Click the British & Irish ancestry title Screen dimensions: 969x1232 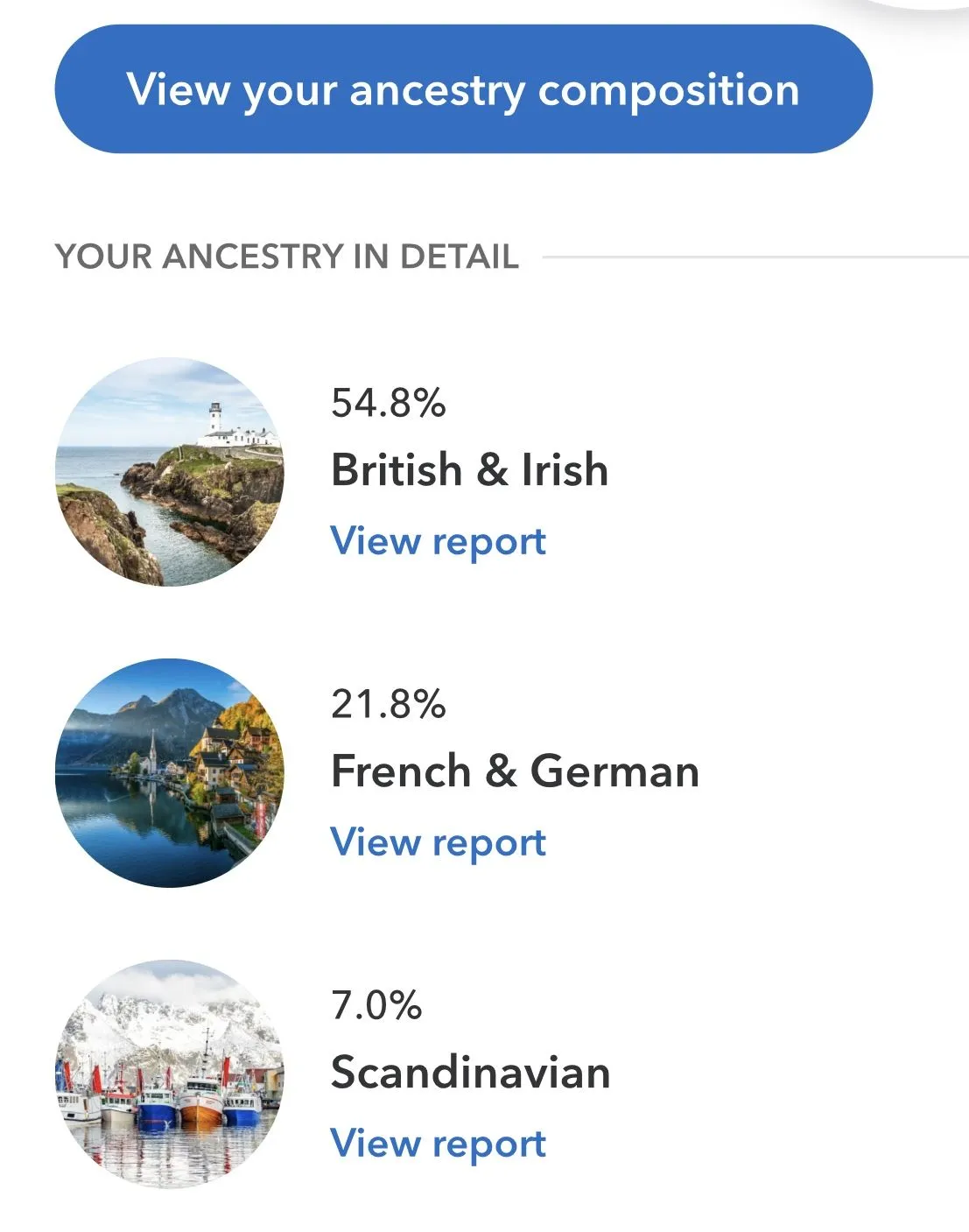(x=469, y=469)
